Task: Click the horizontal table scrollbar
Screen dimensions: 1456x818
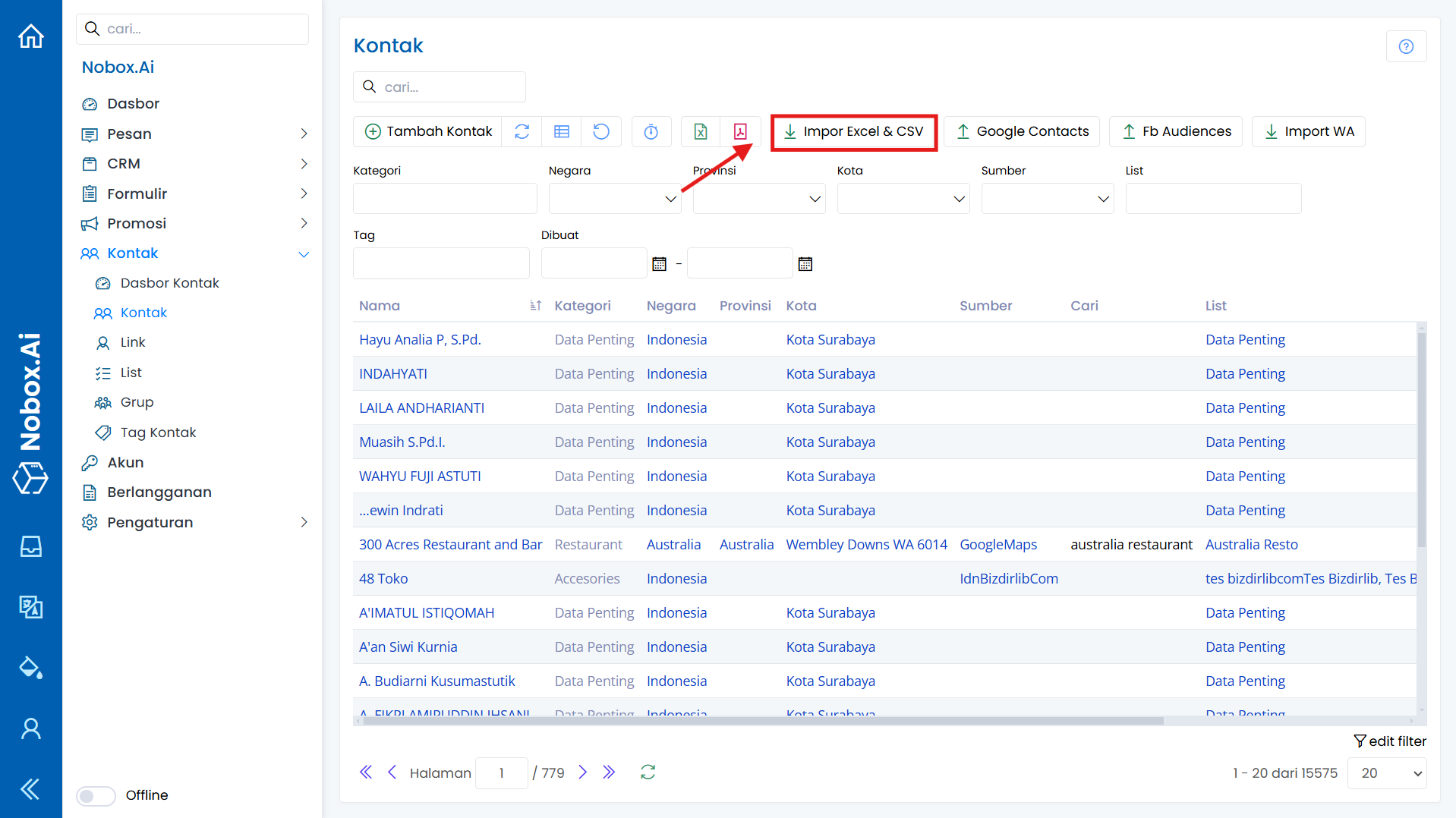Action: 759,721
